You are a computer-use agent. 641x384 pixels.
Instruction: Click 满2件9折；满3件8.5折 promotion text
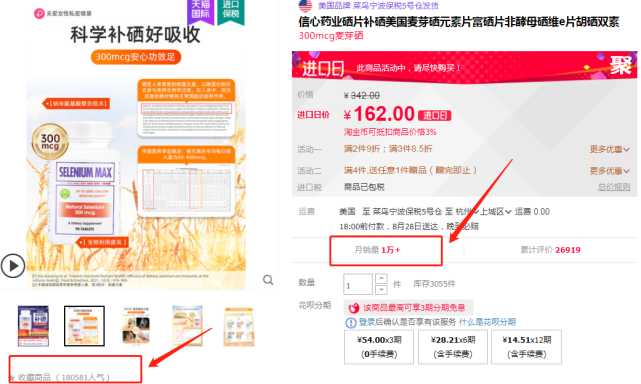(388, 148)
